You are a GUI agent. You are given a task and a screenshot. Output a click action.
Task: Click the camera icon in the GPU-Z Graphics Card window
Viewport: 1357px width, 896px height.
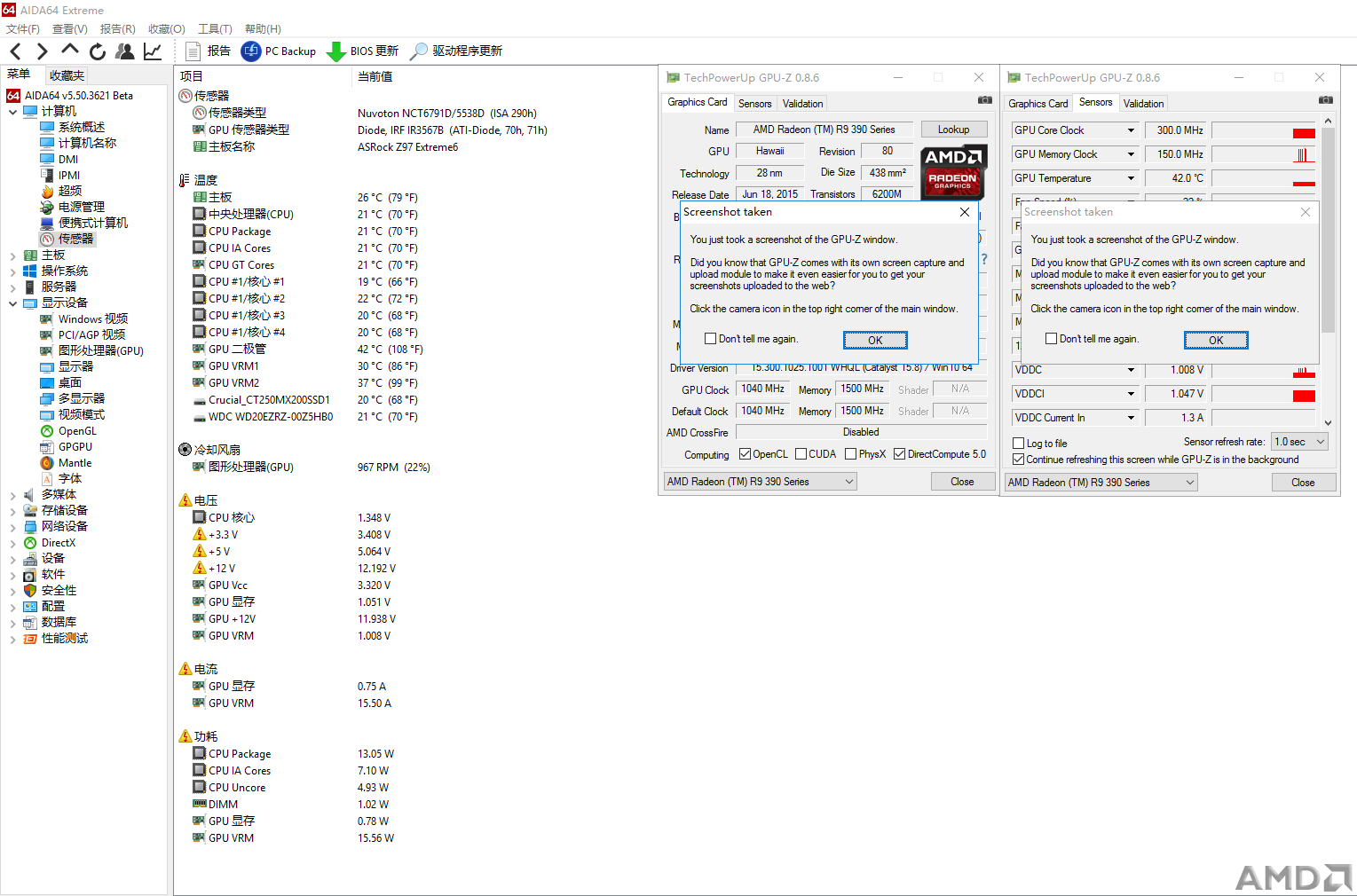coord(985,100)
